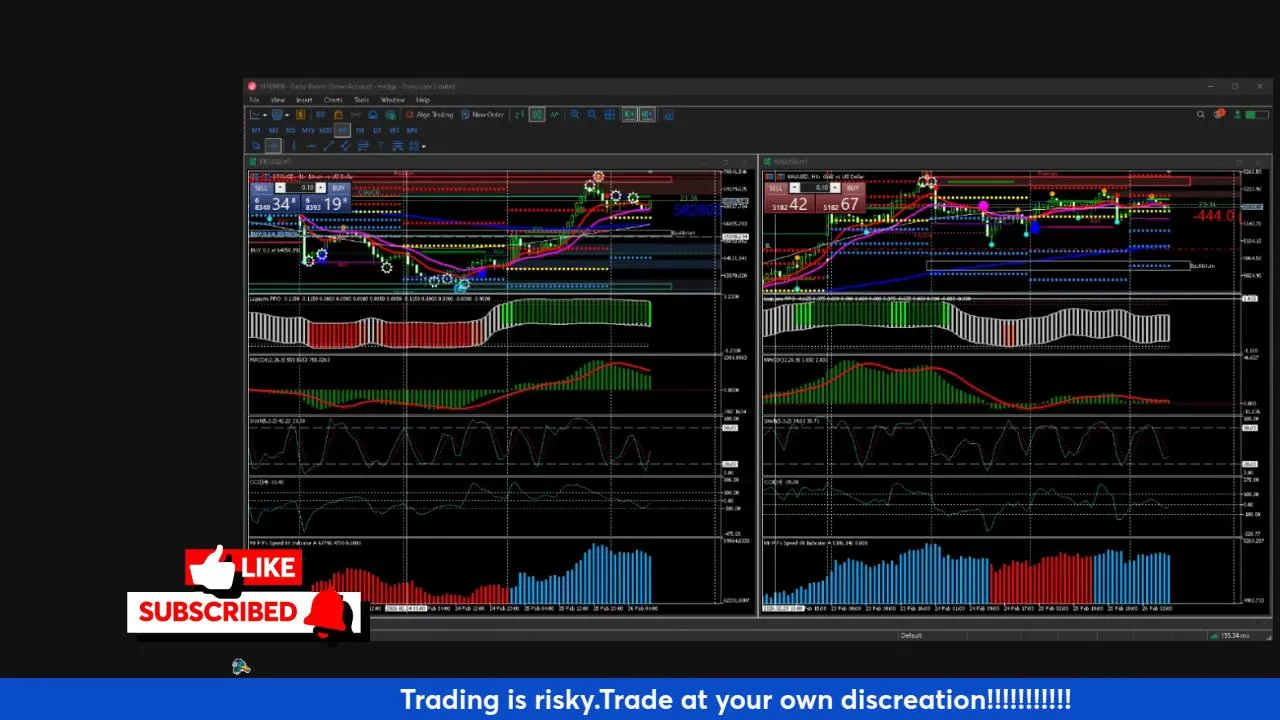Switch to bar chart display
The width and height of the screenshot is (1280, 720).
[519, 115]
